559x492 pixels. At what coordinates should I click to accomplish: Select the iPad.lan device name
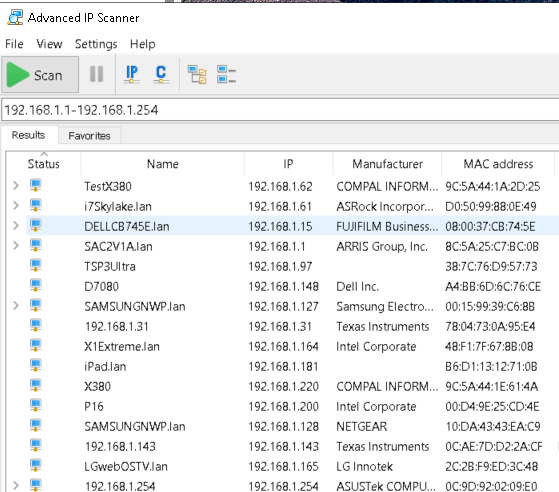[x=105, y=367]
